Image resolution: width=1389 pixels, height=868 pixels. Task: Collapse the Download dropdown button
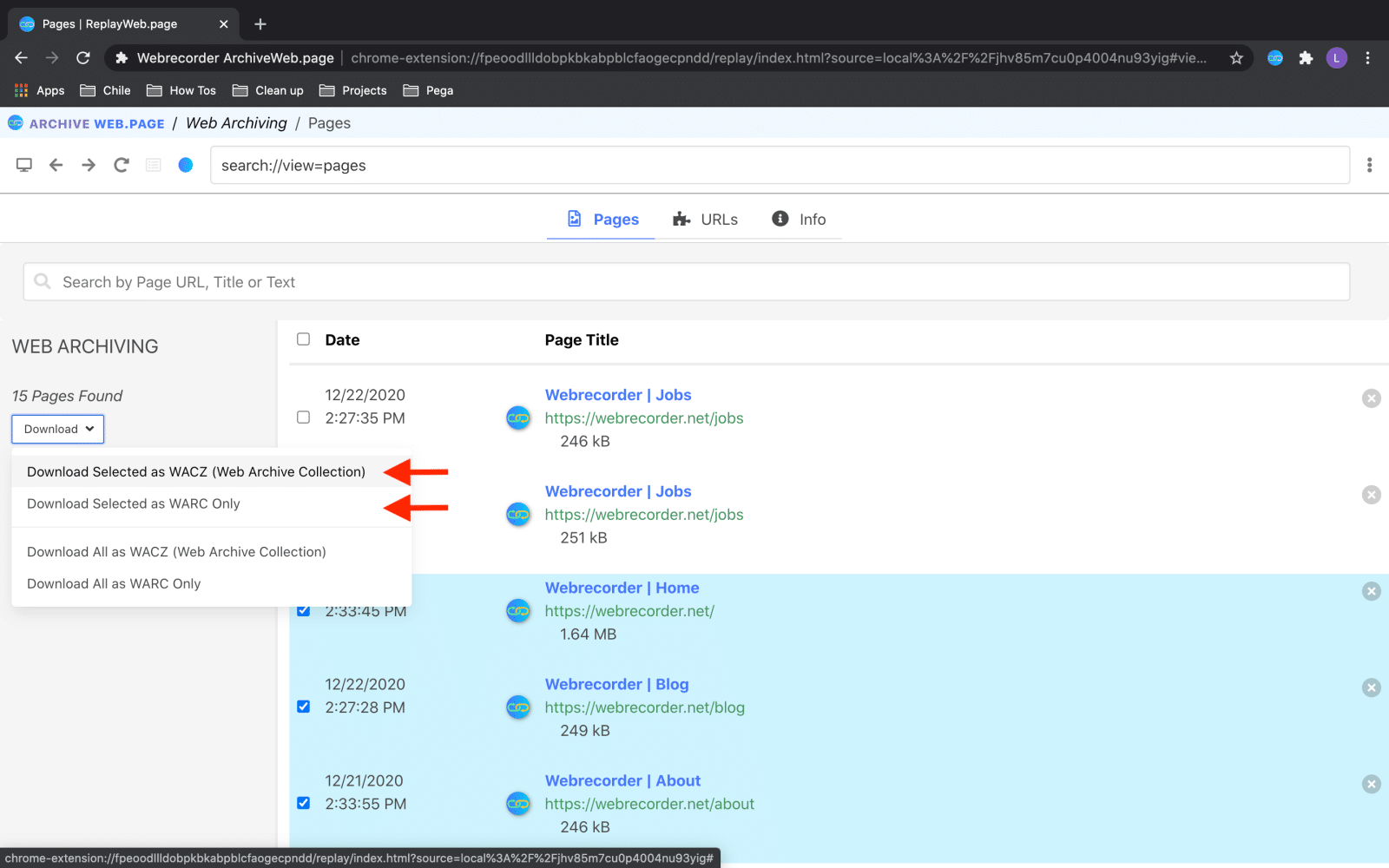point(58,429)
